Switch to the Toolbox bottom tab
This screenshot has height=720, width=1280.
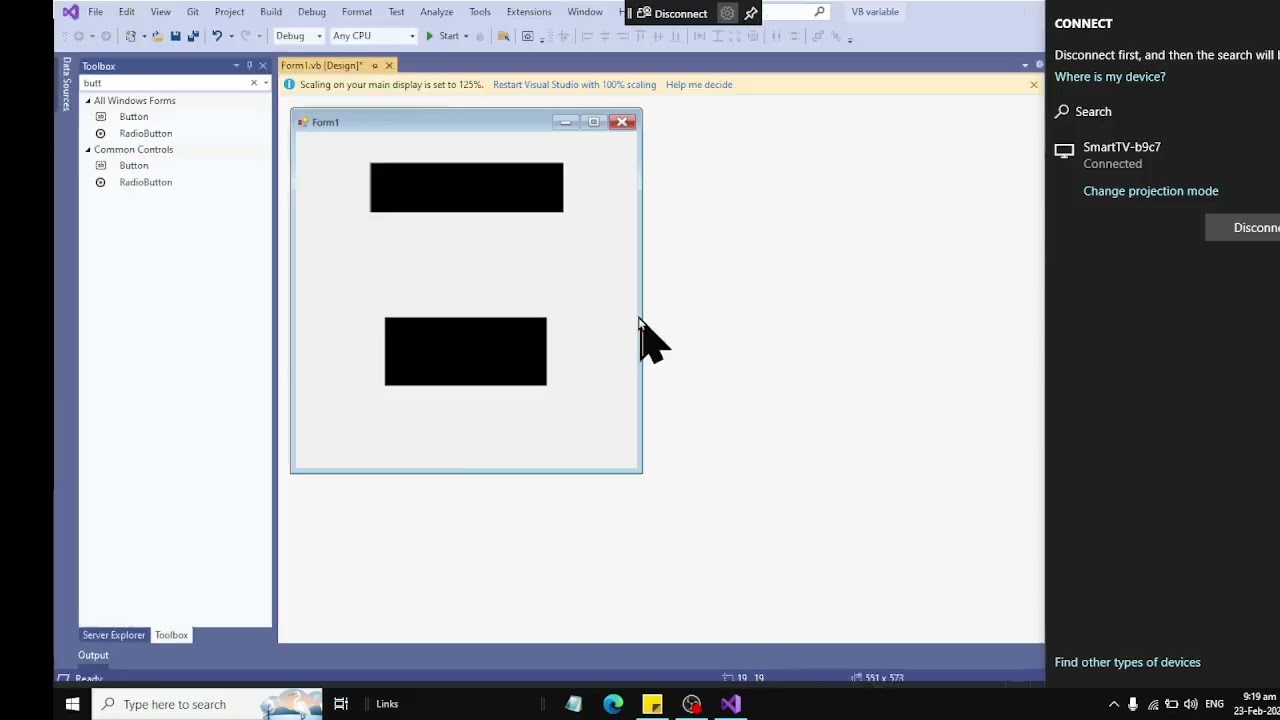tap(171, 635)
